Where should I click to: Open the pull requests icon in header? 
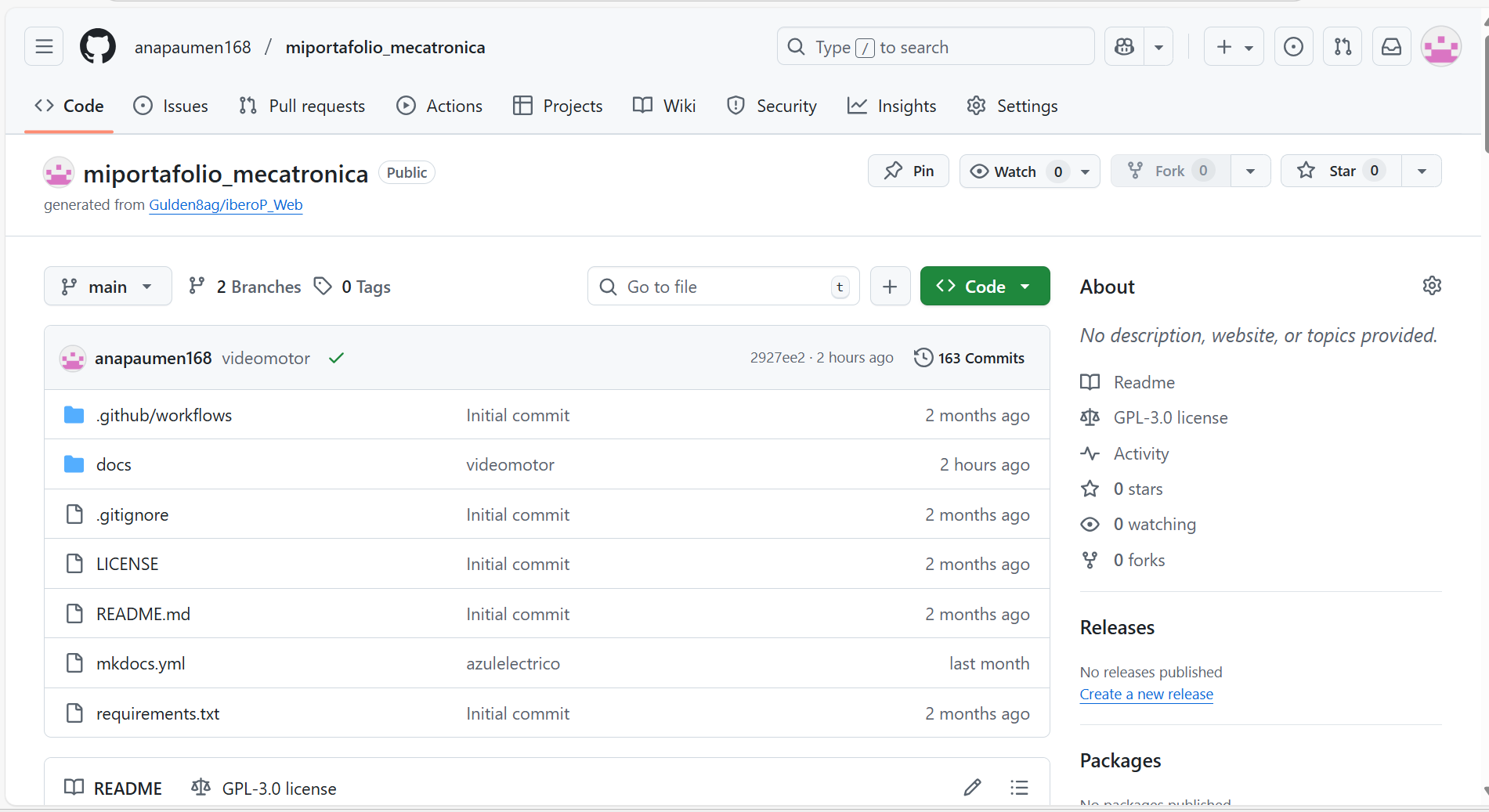pos(1343,47)
